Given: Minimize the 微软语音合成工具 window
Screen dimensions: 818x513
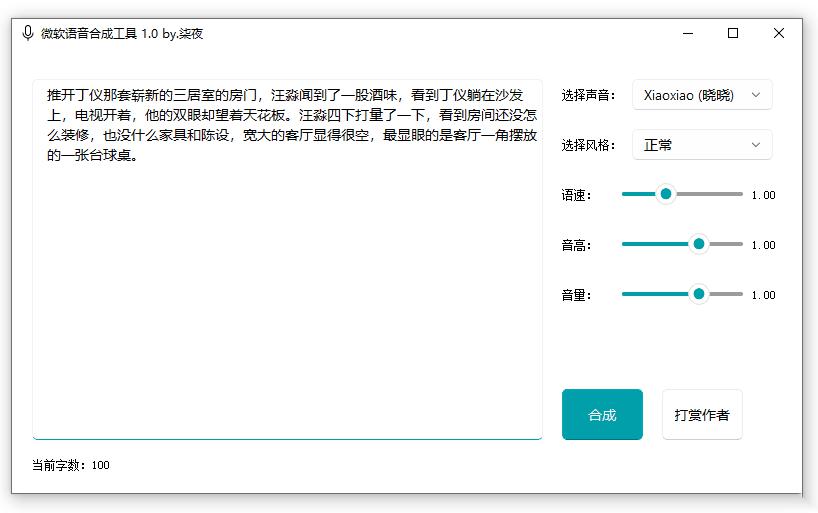Looking at the screenshot, I should click(x=688, y=33).
